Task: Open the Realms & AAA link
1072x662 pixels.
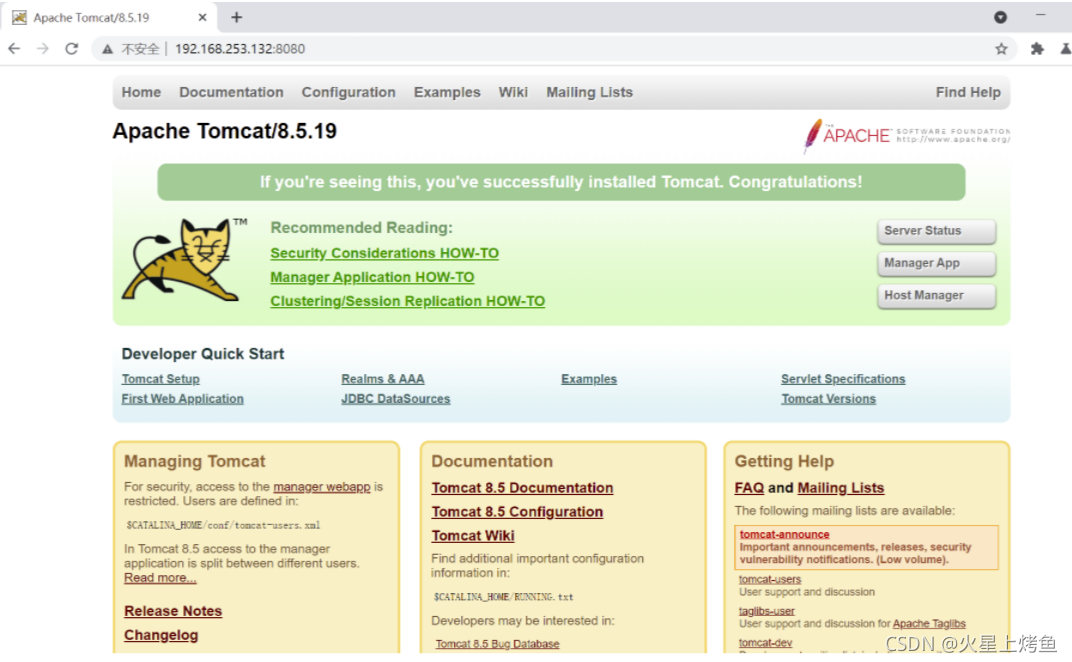Action: (383, 379)
